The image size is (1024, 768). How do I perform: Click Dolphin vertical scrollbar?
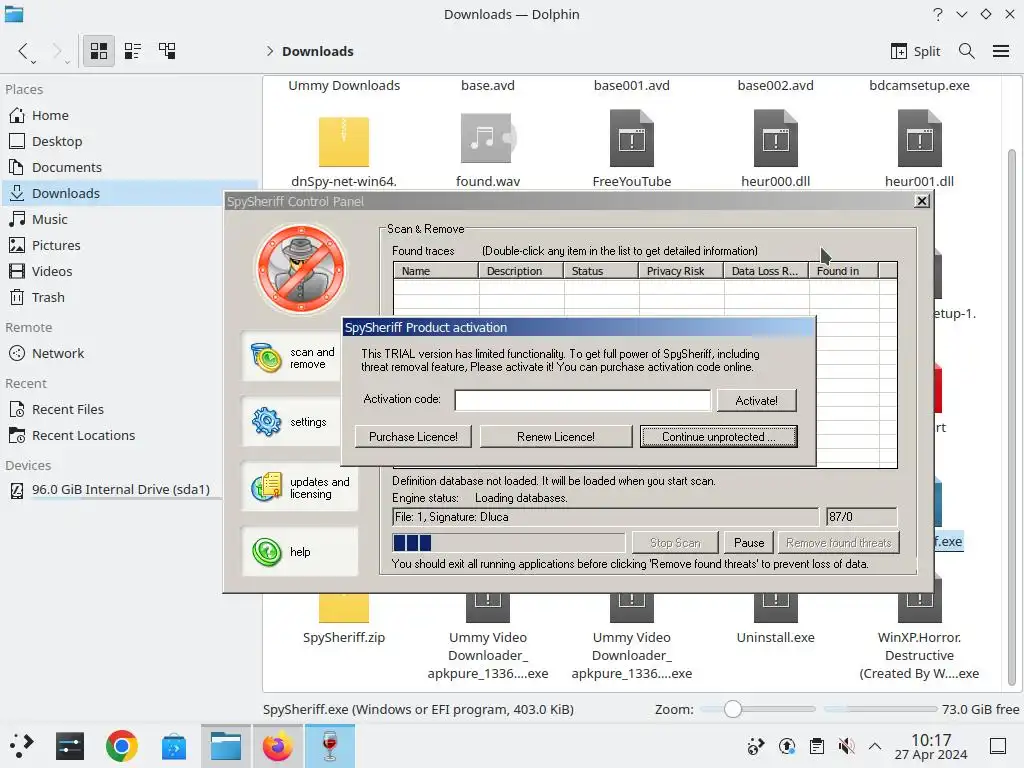[x=1012, y=418]
